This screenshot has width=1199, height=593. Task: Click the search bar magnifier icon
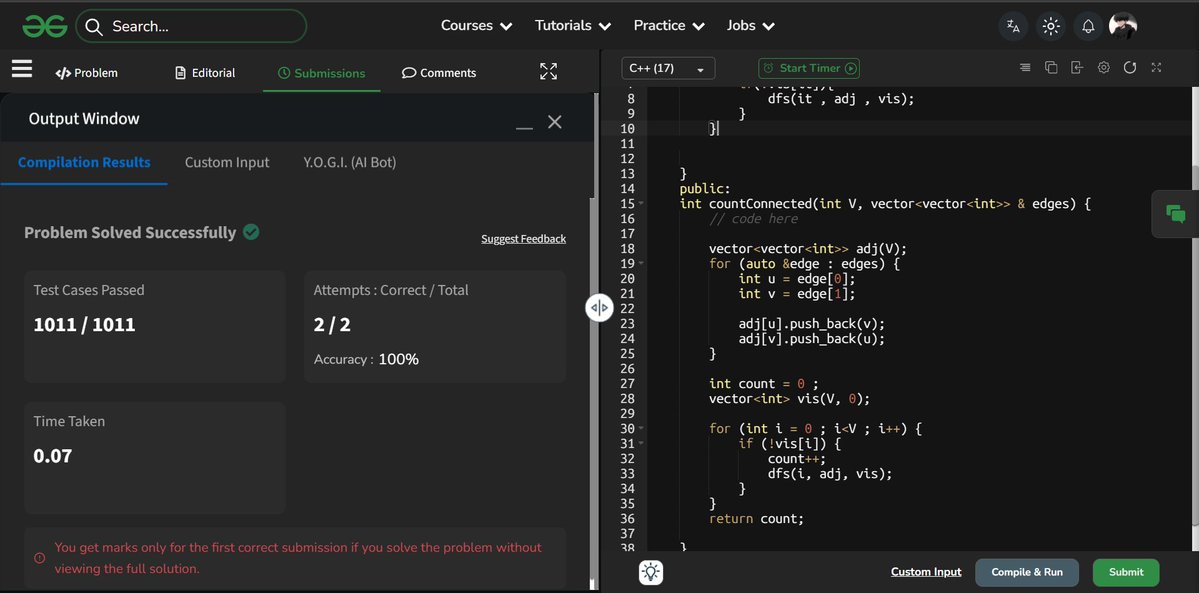(94, 27)
